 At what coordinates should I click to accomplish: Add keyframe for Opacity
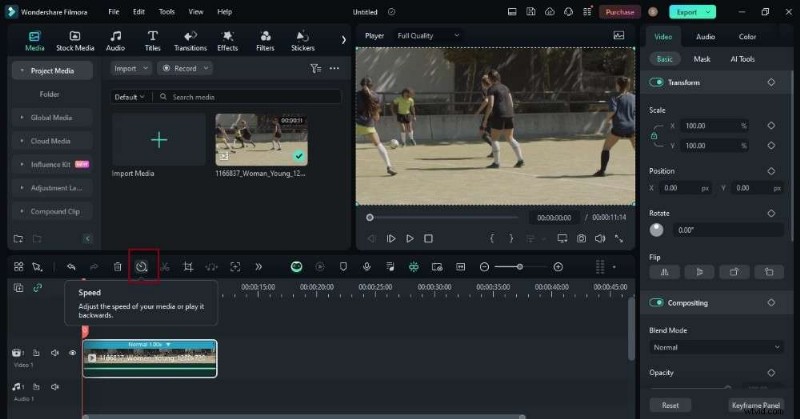coord(771,373)
